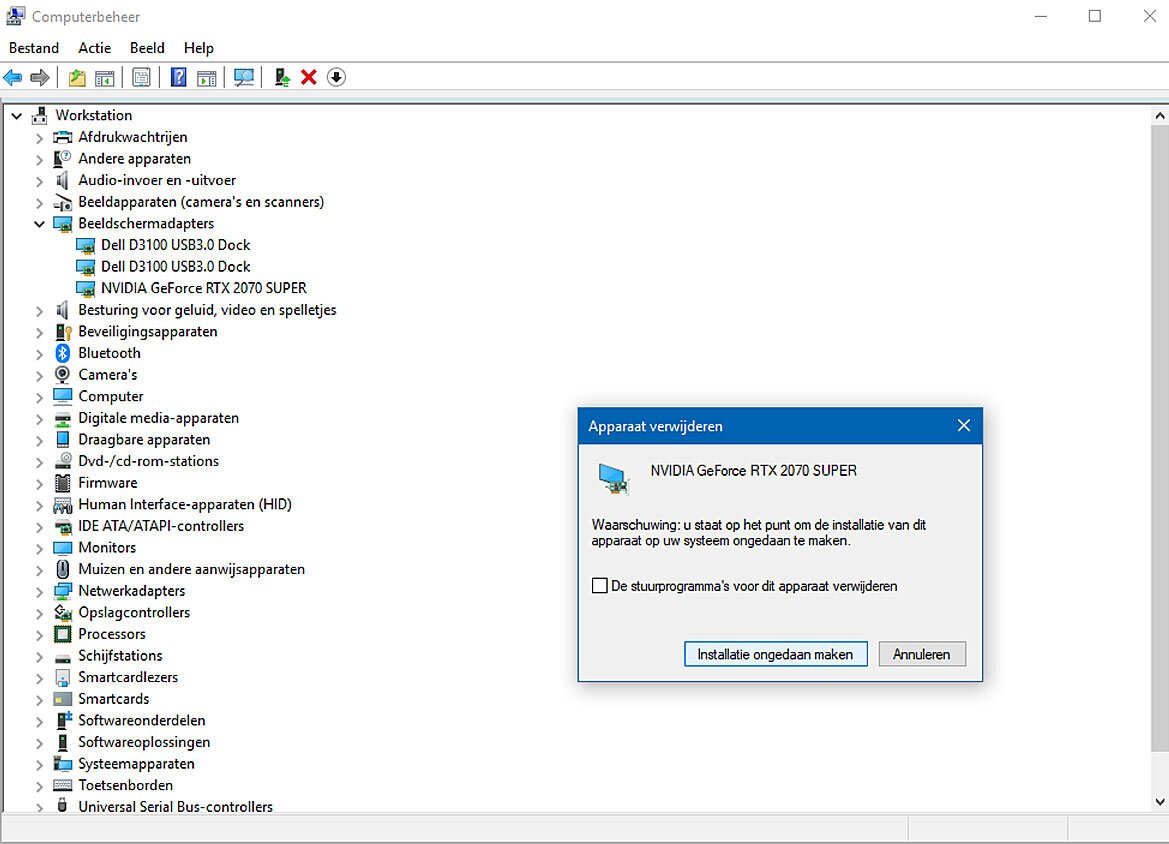
Task: Click the Firmware category icon
Action: [x=63, y=482]
